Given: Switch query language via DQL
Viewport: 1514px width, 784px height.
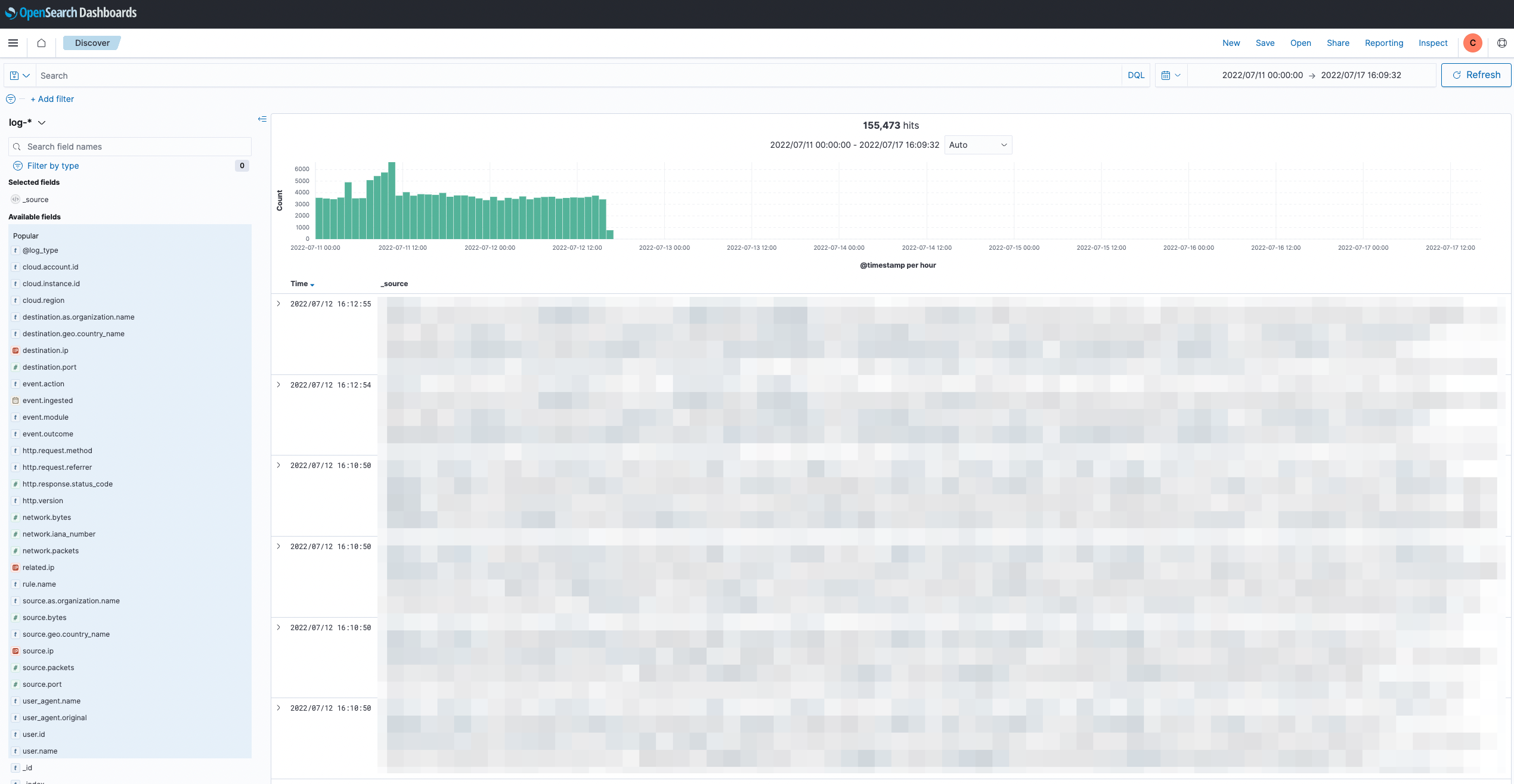Looking at the screenshot, I should 1136,75.
